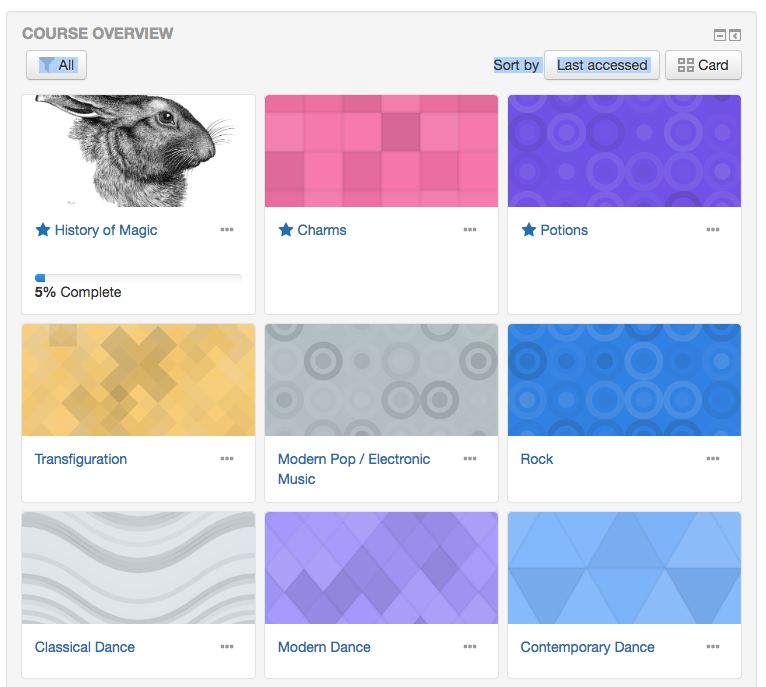Click the yellow Transfiguration course image
766x687 pixels.
tap(138, 380)
